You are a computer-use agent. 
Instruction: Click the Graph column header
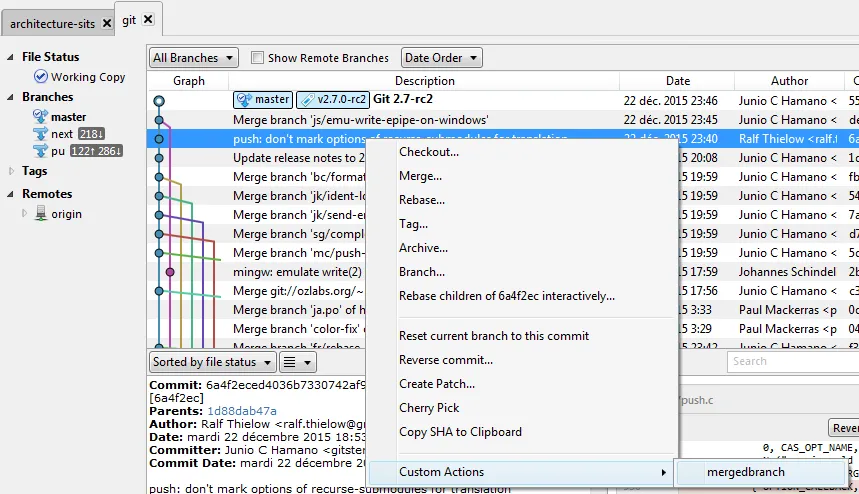click(x=188, y=81)
